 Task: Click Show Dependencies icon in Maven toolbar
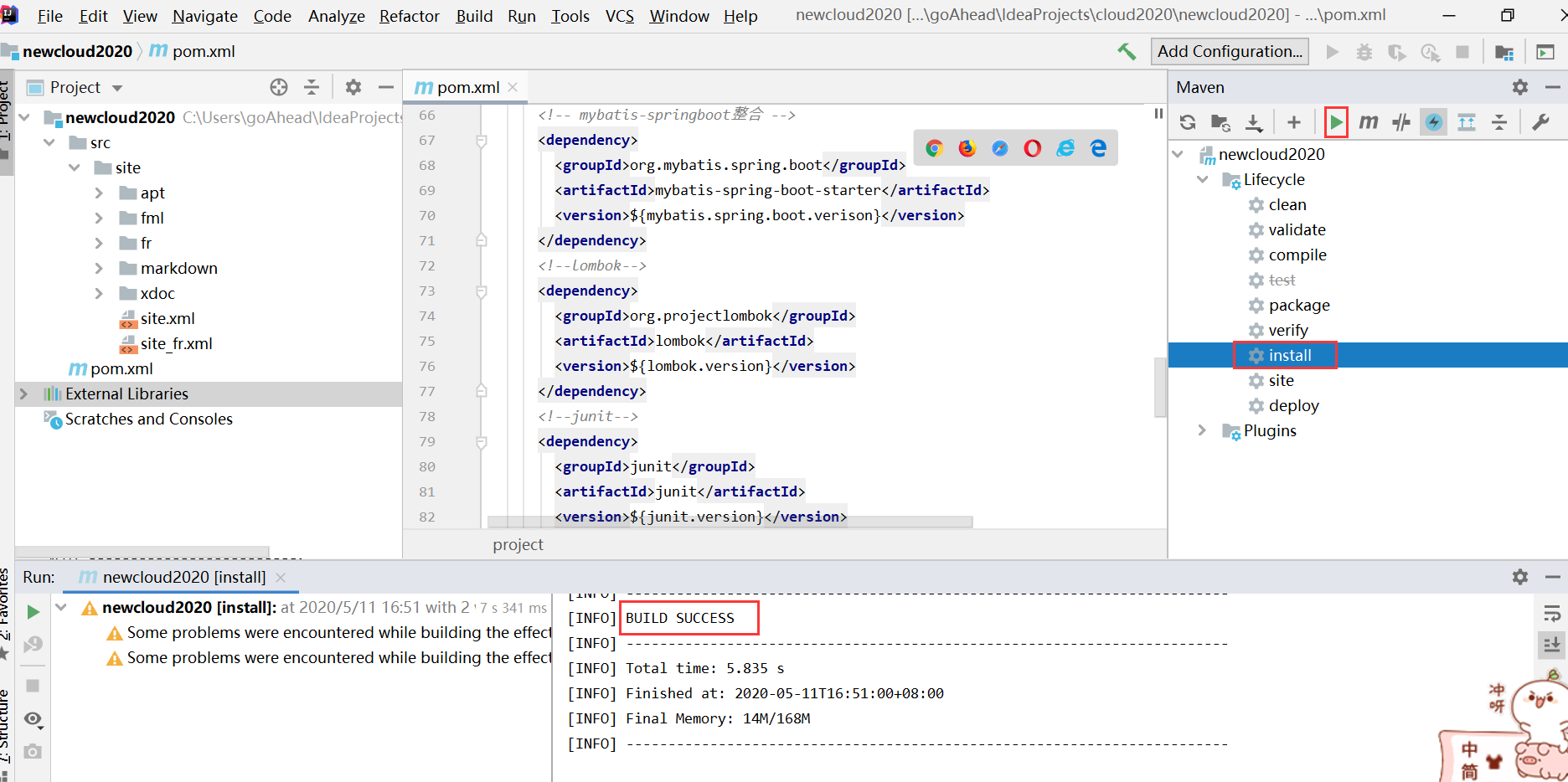[1467, 122]
